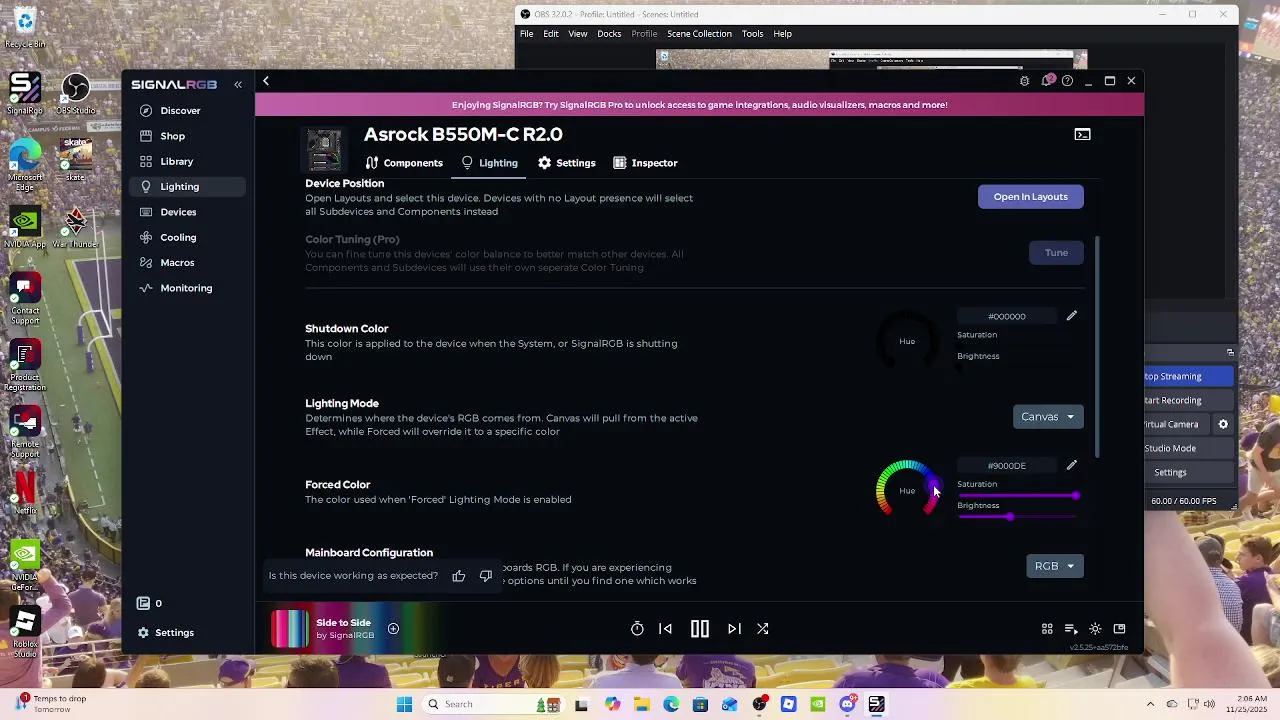The width and height of the screenshot is (1280, 720).
Task: Switch to the device Lighting tab
Action: (x=489, y=163)
